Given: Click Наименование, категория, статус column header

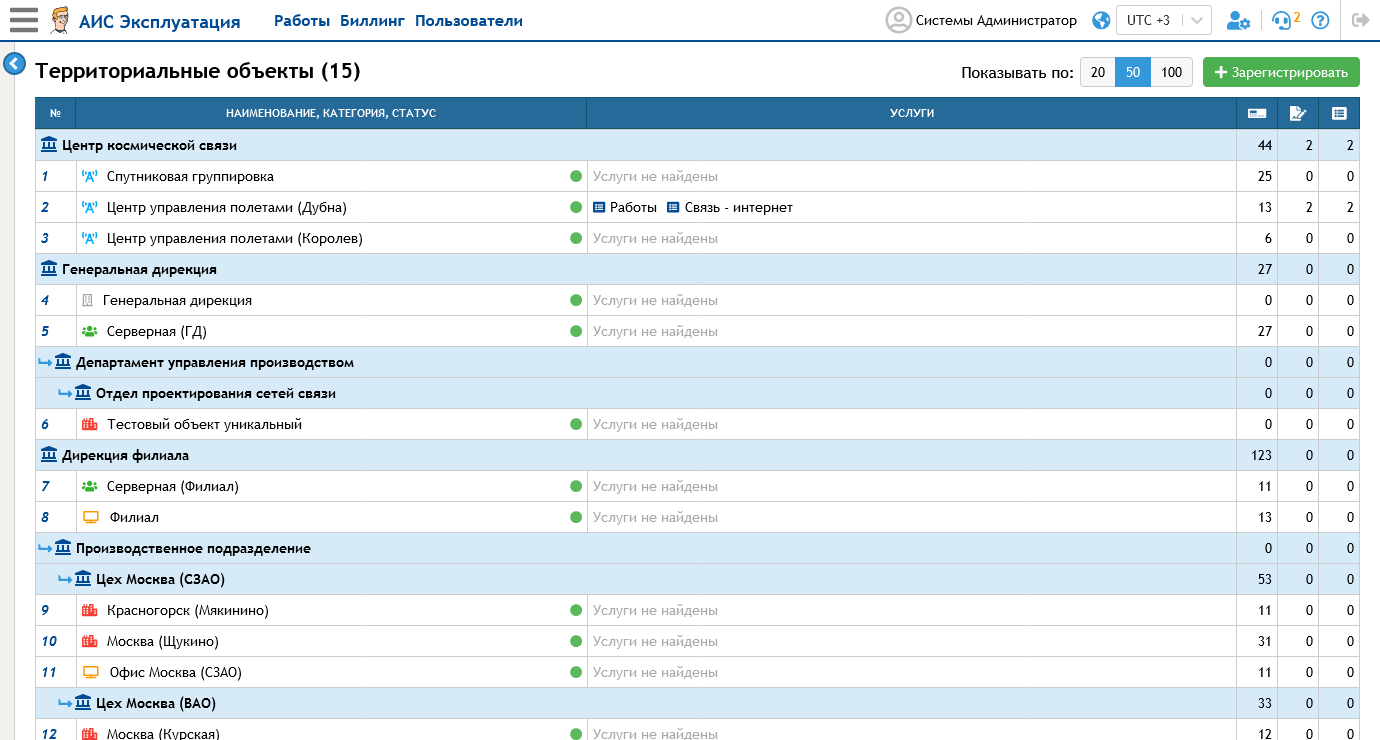Looking at the screenshot, I should (x=331, y=114).
